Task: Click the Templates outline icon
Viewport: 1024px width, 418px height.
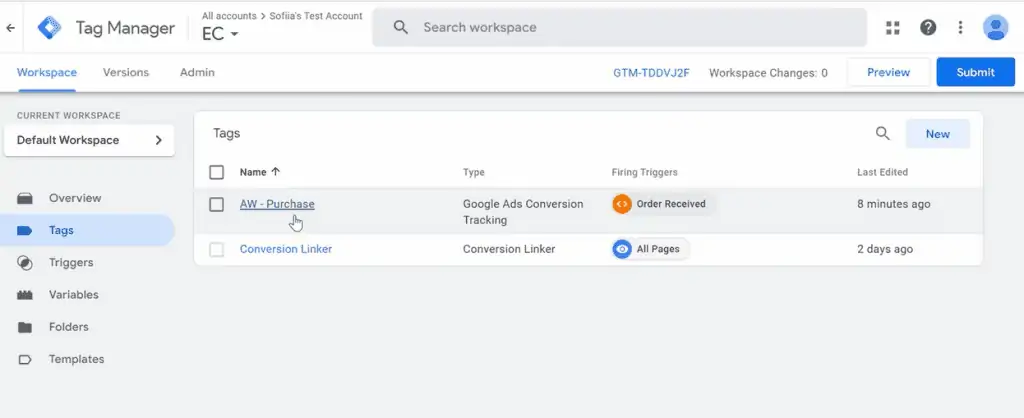Action: point(25,359)
